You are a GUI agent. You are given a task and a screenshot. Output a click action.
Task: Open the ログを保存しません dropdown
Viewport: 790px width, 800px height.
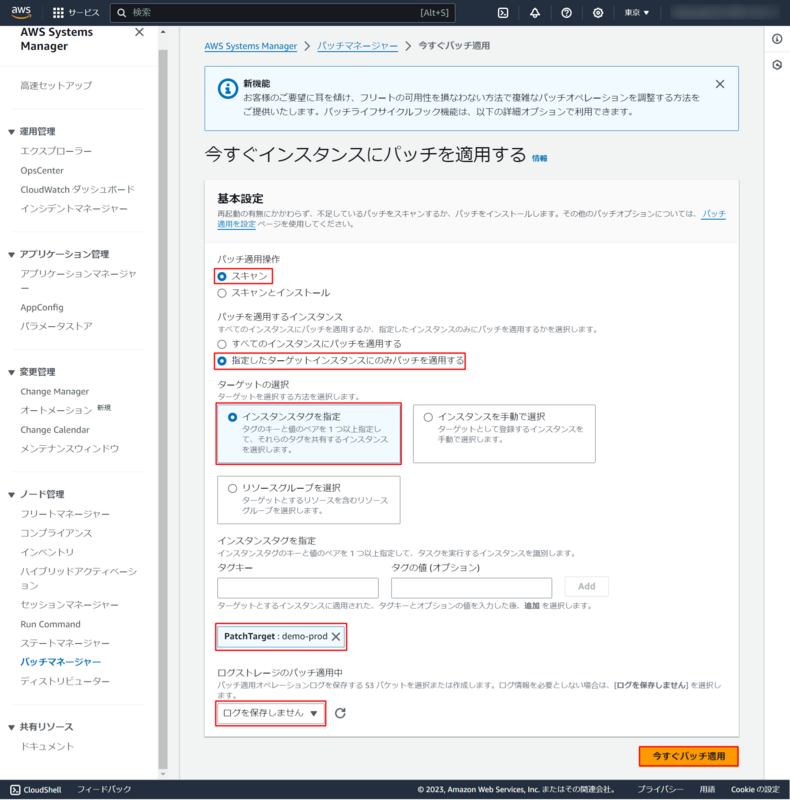tap(270, 713)
